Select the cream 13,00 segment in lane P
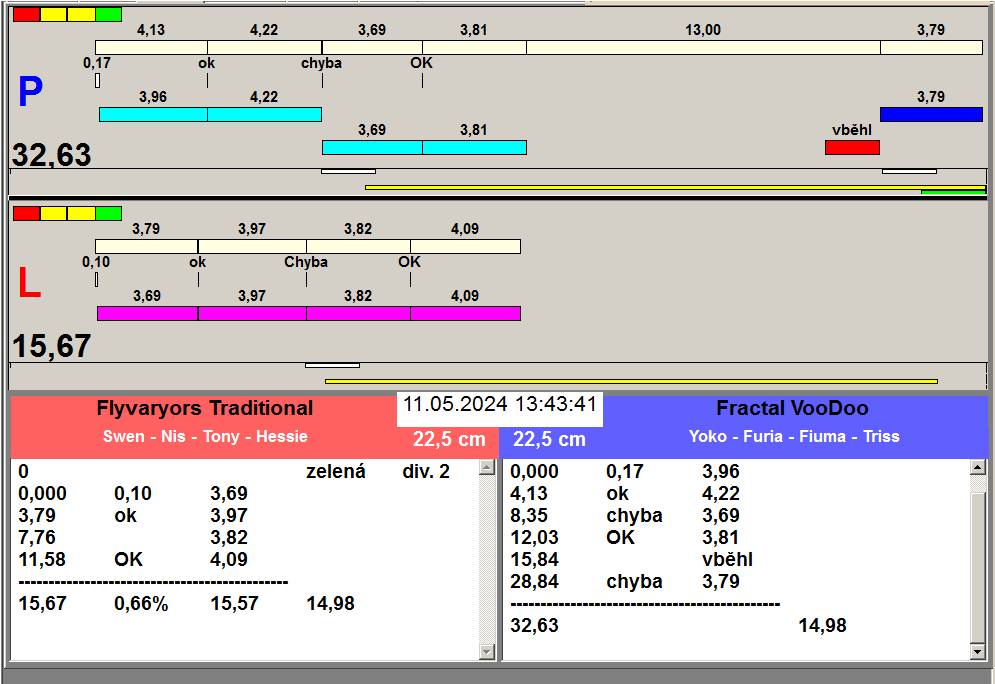995x684 pixels. tap(703, 48)
